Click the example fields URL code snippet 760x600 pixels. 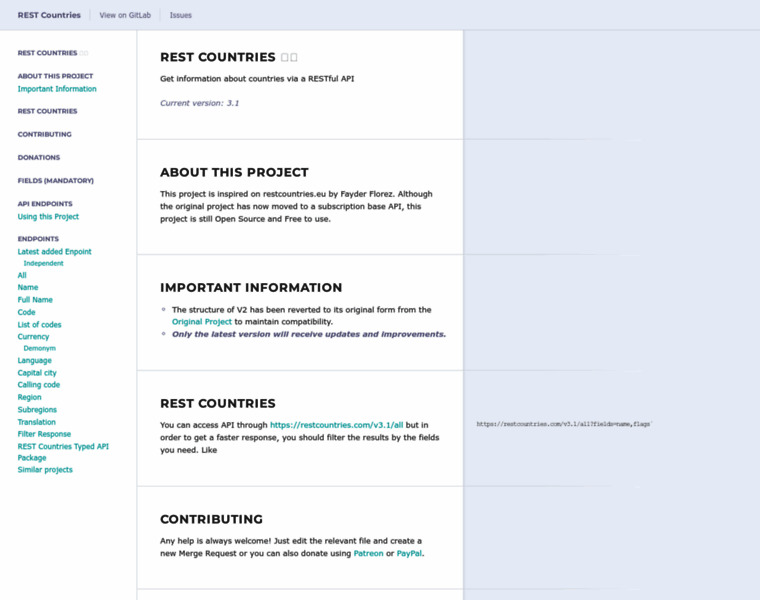[x=564, y=424]
